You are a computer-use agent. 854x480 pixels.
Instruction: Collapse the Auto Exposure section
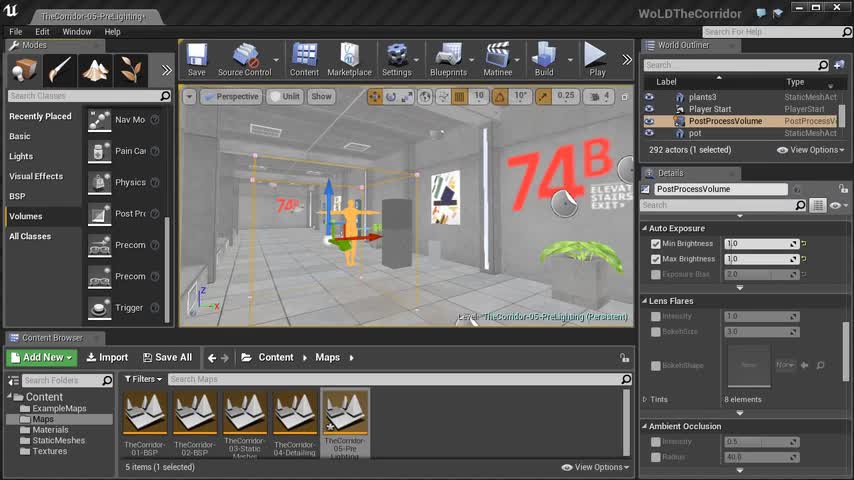[x=644, y=228]
